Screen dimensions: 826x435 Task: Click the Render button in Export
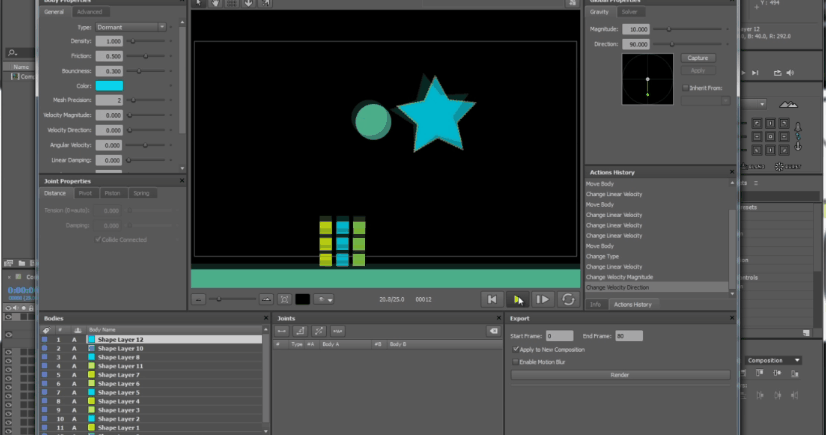pyautogui.click(x=620, y=375)
